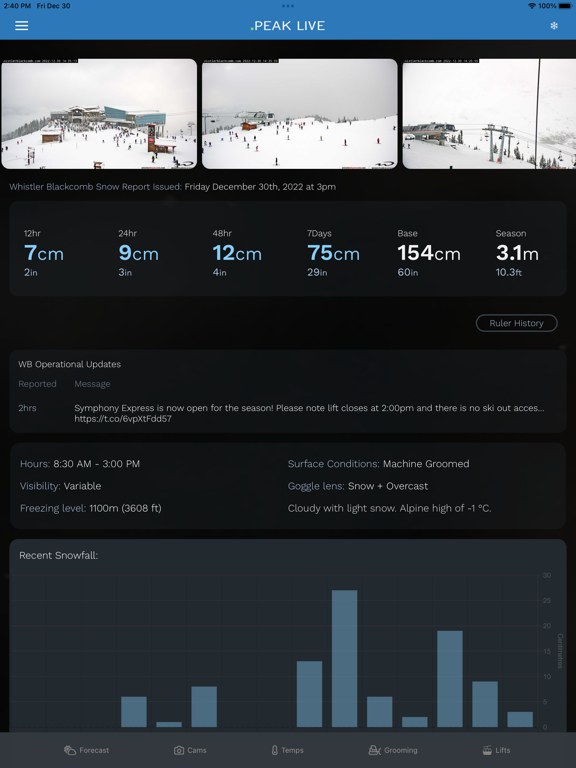Viewport: 576px width, 768px height.
Task: Tap the 2hrs reported time
Action: coord(27,408)
